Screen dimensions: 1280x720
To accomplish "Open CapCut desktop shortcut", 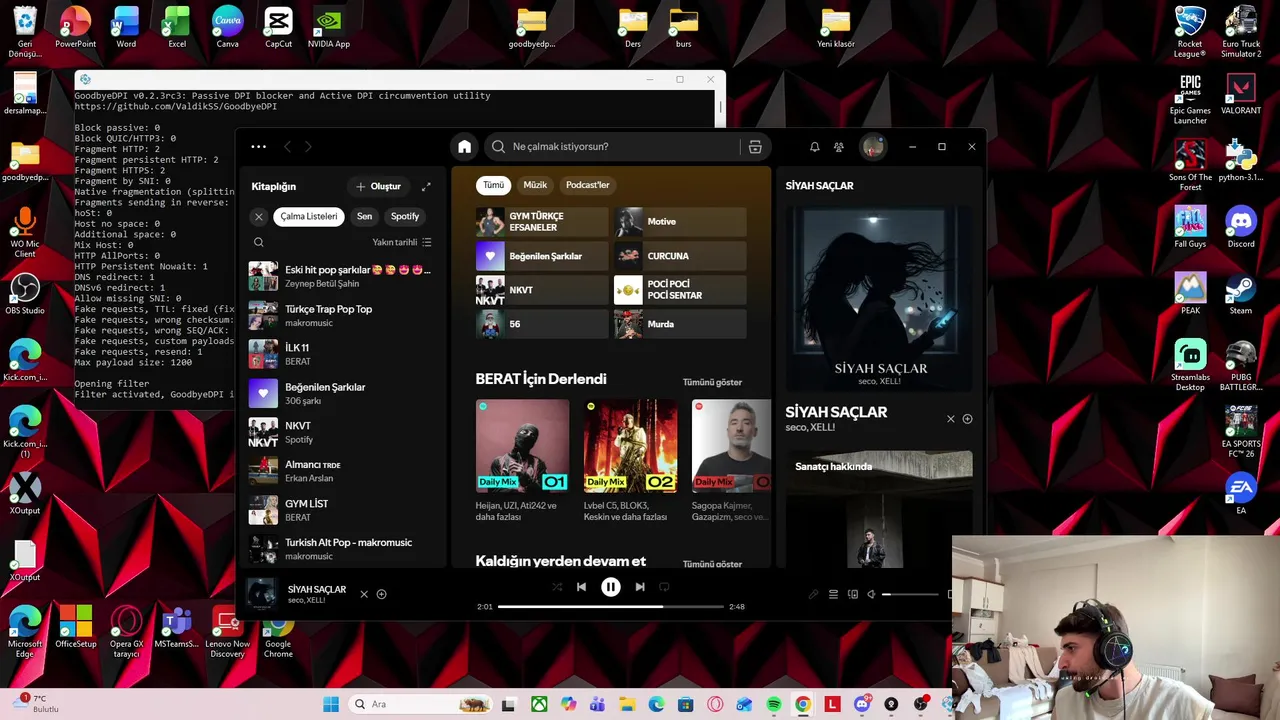I will (x=278, y=28).
